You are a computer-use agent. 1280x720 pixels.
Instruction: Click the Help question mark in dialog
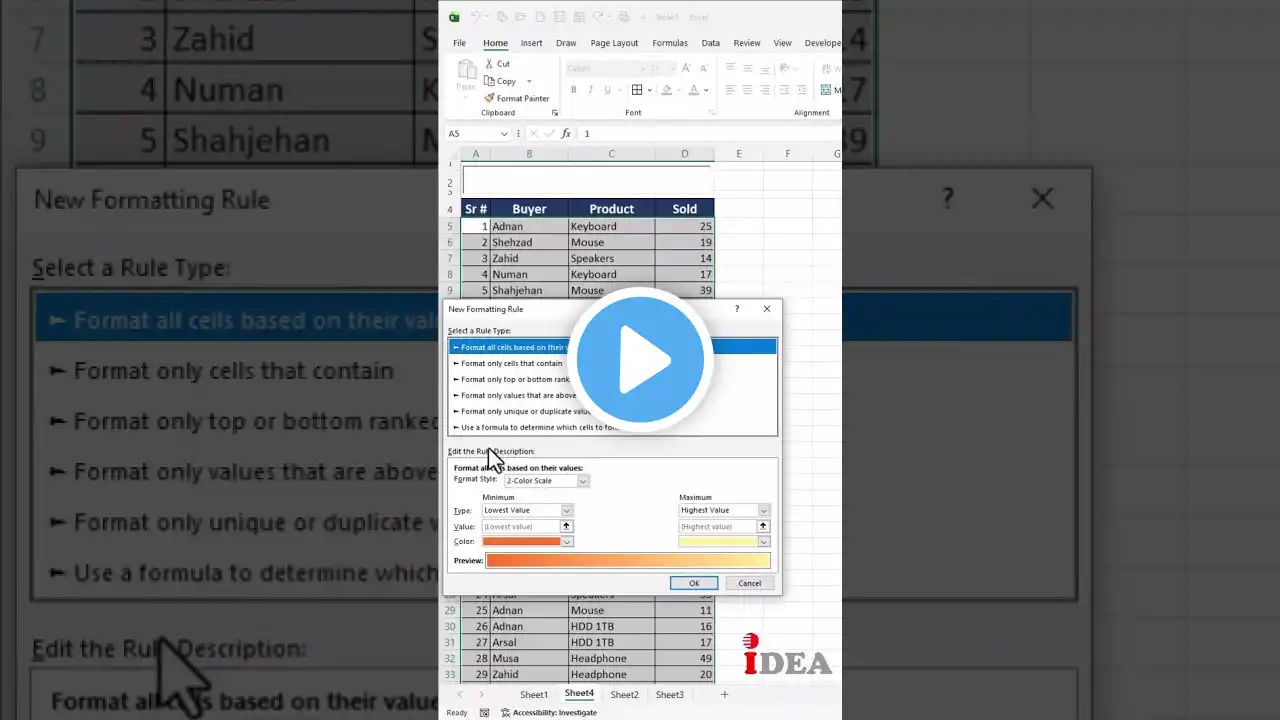pos(737,309)
